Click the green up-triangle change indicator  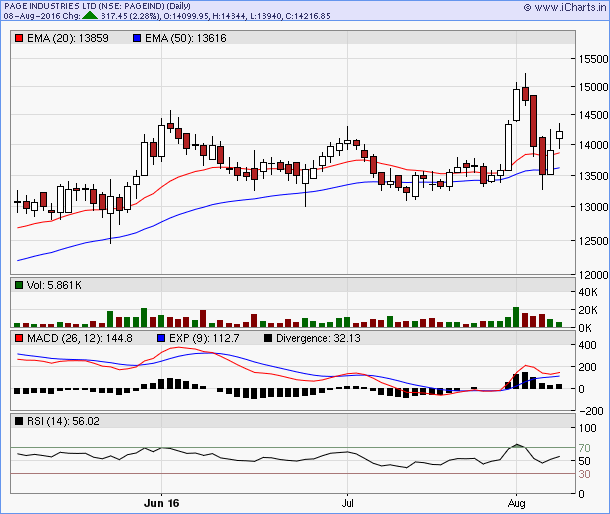(x=90, y=16)
